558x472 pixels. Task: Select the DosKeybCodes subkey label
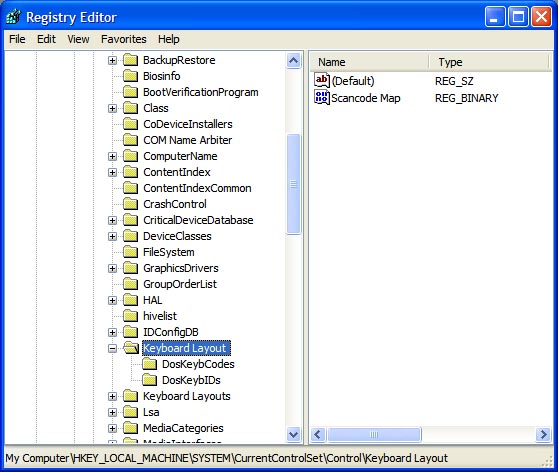coord(198,364)
